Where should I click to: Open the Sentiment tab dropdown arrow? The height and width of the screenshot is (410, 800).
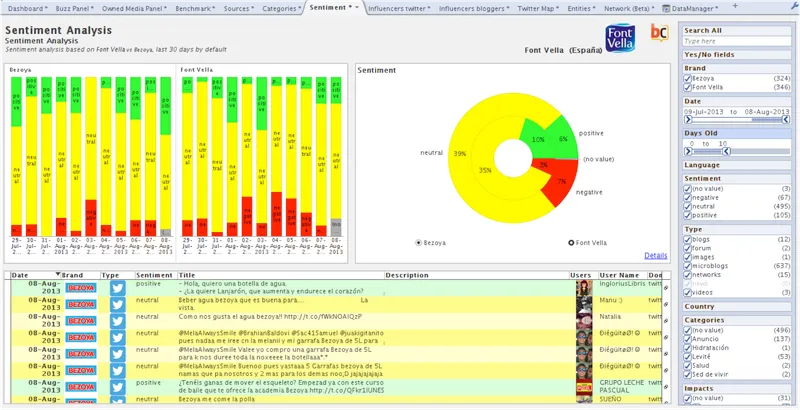click(x=357, y=8)
